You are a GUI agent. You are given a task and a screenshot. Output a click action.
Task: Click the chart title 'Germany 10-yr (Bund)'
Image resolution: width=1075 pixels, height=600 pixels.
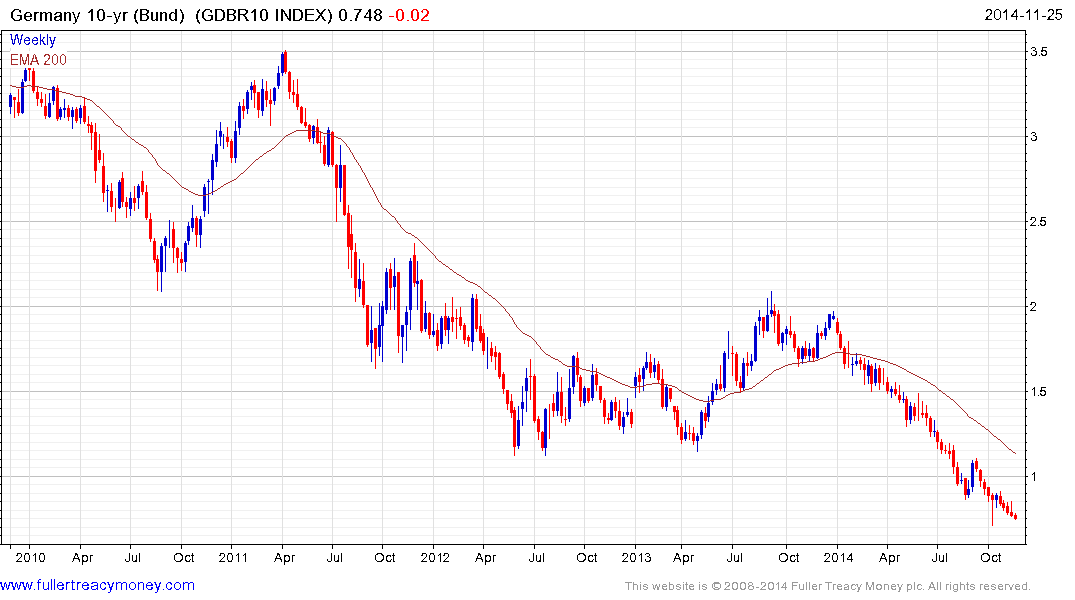[x=98, y=15]
